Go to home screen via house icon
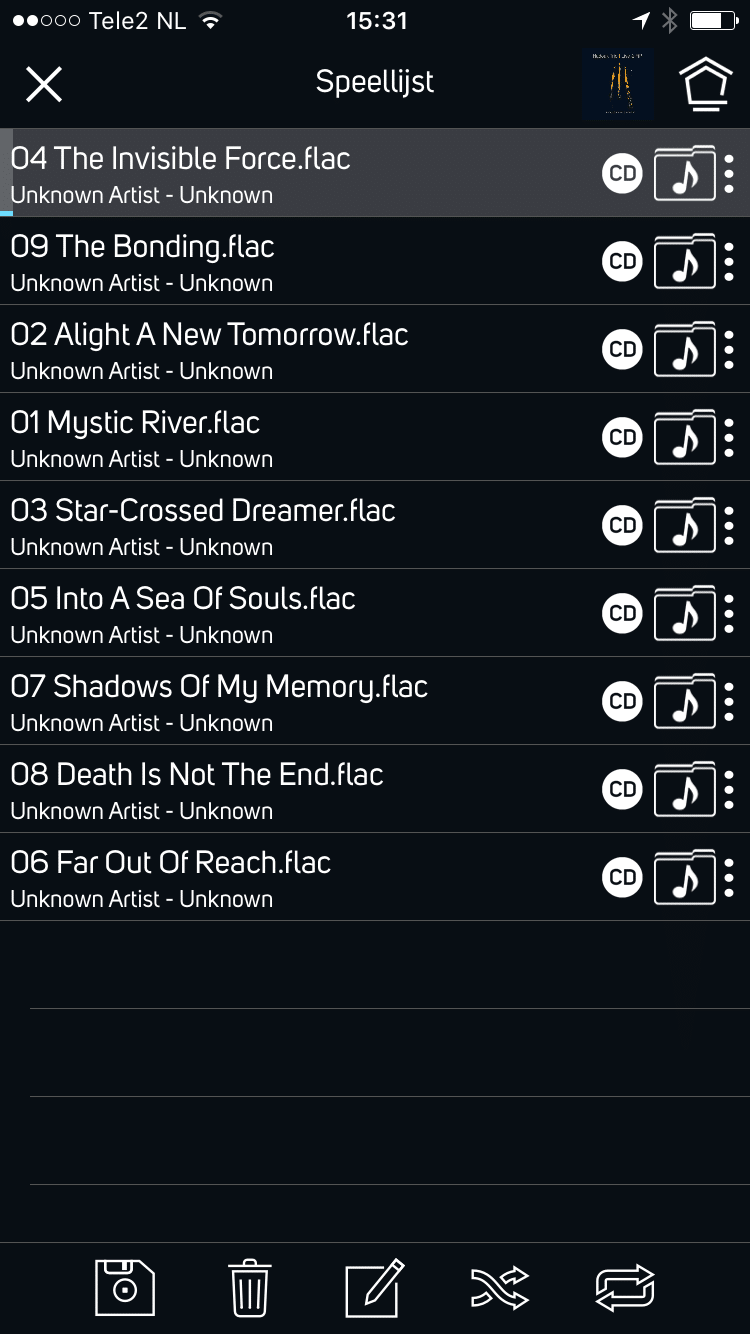Viewport: 750px width, 1334px height. (x=706, y=84)
